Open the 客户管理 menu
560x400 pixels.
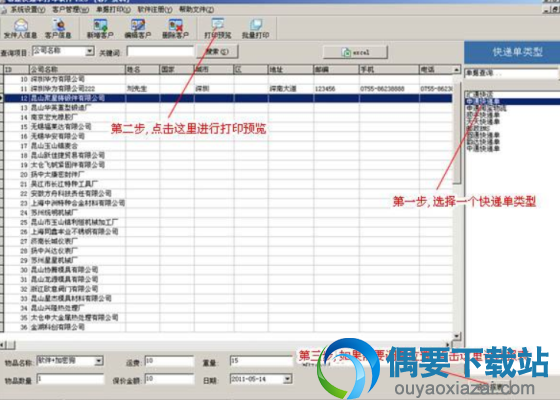70,10
